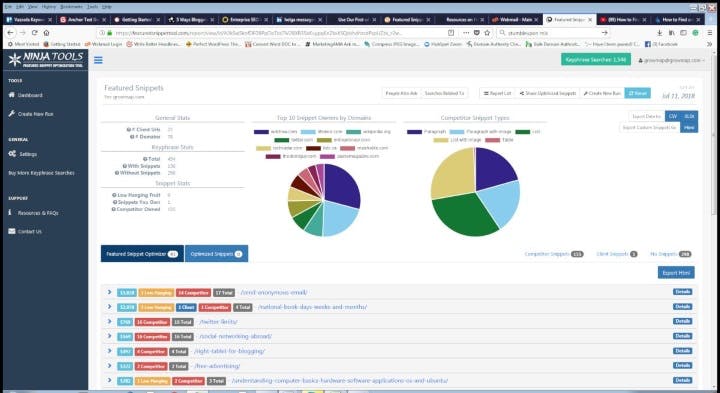Select the Optimized Snippets tab
The height and width of the screenshot is (393, 720).
pyautogui.click(x=216, y=254)
